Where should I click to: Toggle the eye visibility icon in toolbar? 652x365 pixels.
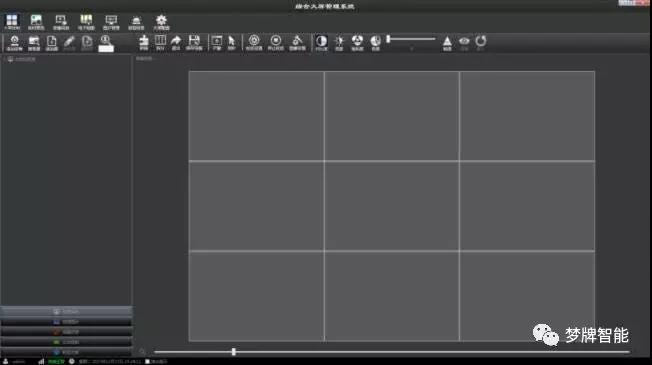[x=464, y=42]
